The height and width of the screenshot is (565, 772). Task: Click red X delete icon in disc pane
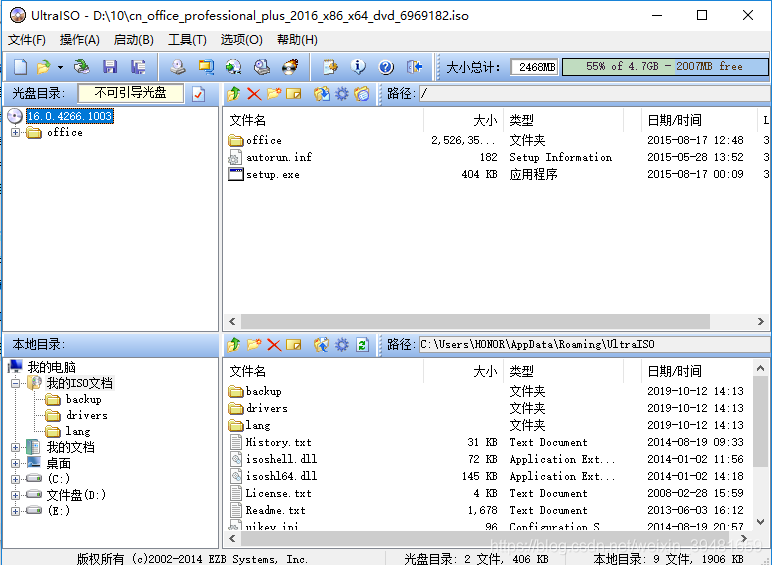[254, 94]
